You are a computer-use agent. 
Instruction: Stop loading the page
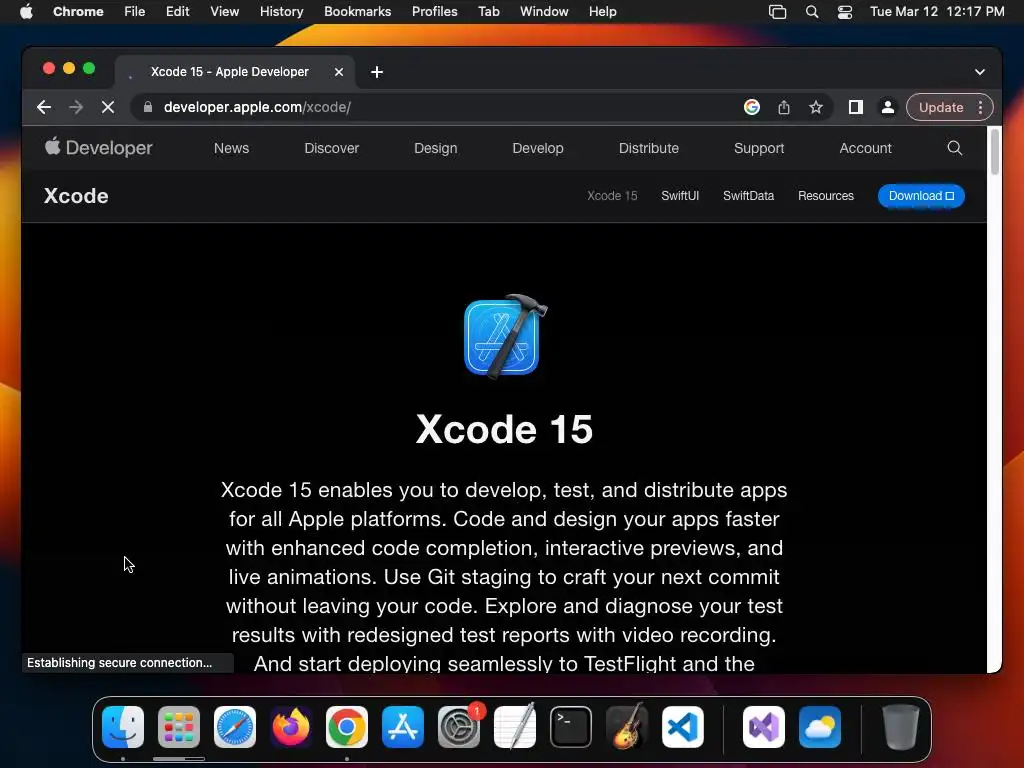[108, 107]
